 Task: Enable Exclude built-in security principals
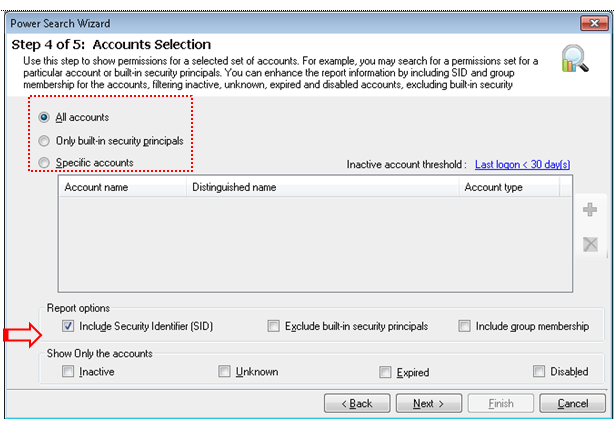click(x=273, y=326)
